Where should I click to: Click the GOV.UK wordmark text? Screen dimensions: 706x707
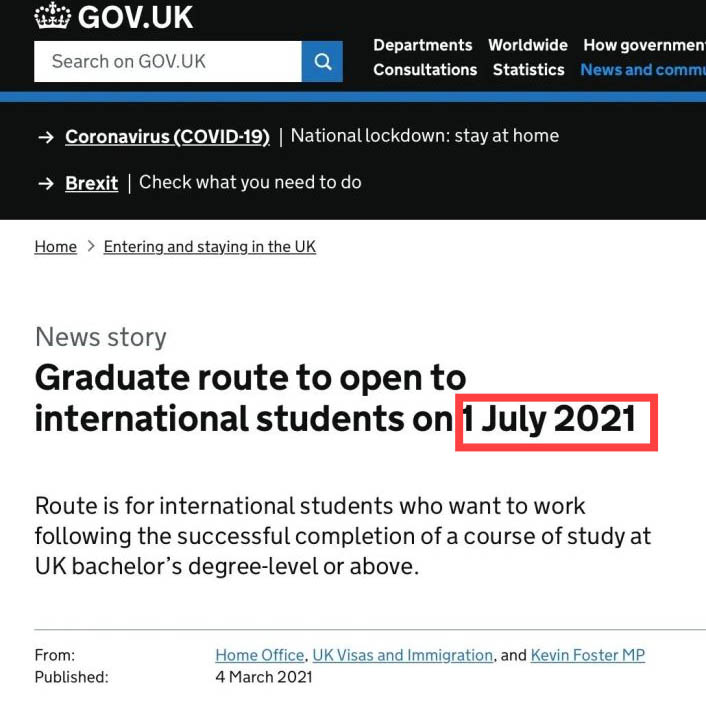click(135, 18)
